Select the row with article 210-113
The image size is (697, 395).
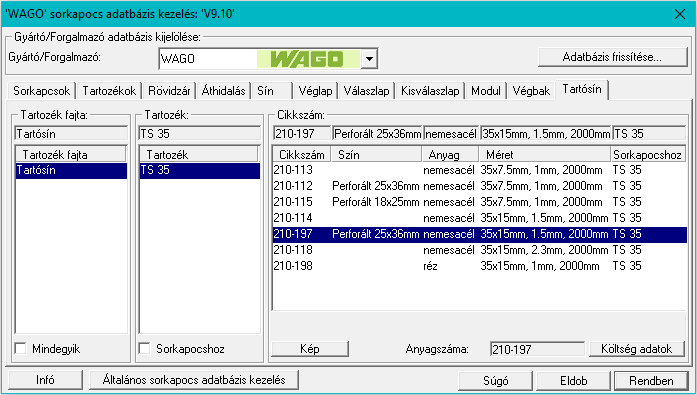480,170
